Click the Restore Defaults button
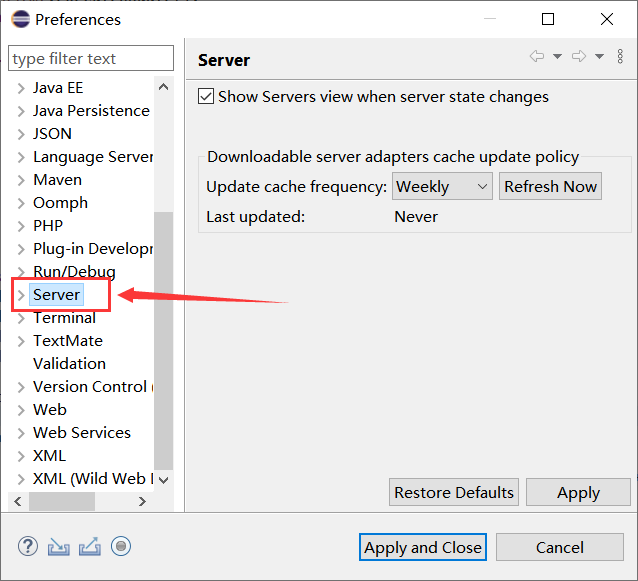This screenshot has height=581, width=638. [x=454, y=492]
